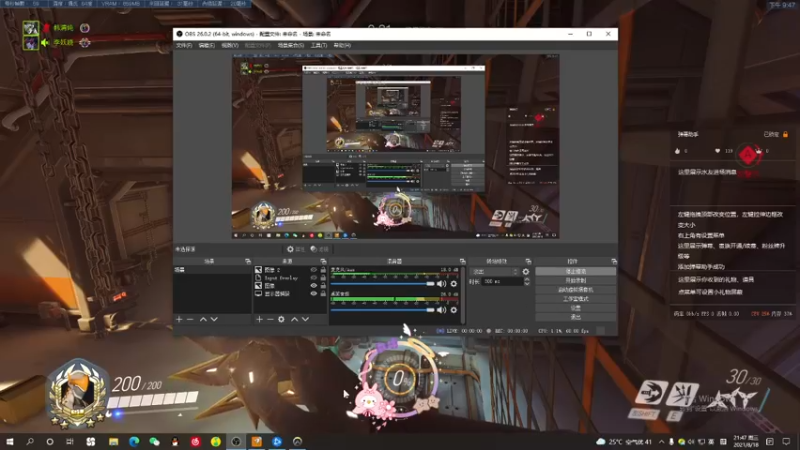Add a new scene with the plus icon
Viewport: 800px width, 450px height.
179,319
